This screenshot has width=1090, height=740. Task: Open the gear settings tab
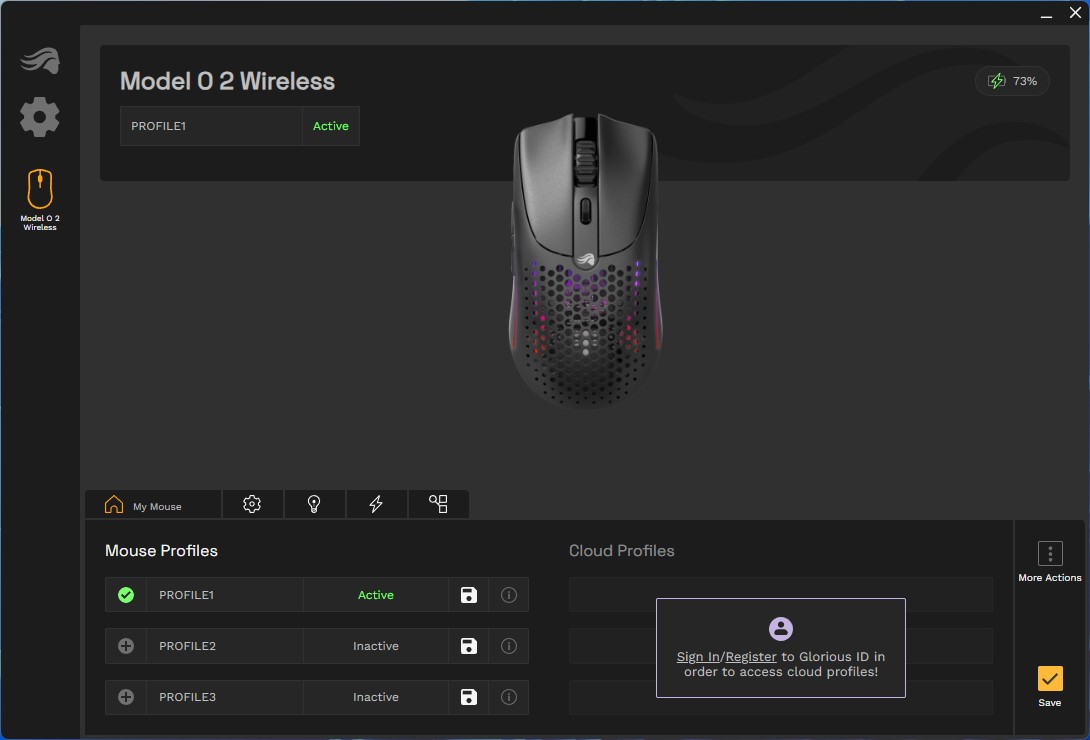[252, 505]
